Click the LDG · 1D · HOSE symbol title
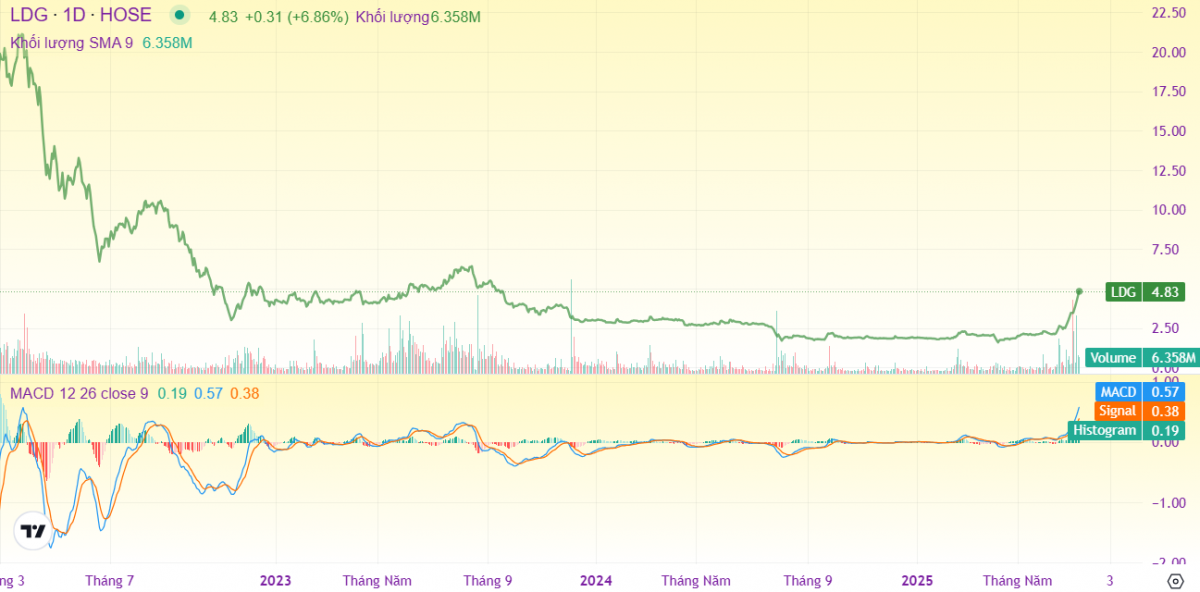The height and width of the screenshot is (592, 1200). (x=80, y=15)
